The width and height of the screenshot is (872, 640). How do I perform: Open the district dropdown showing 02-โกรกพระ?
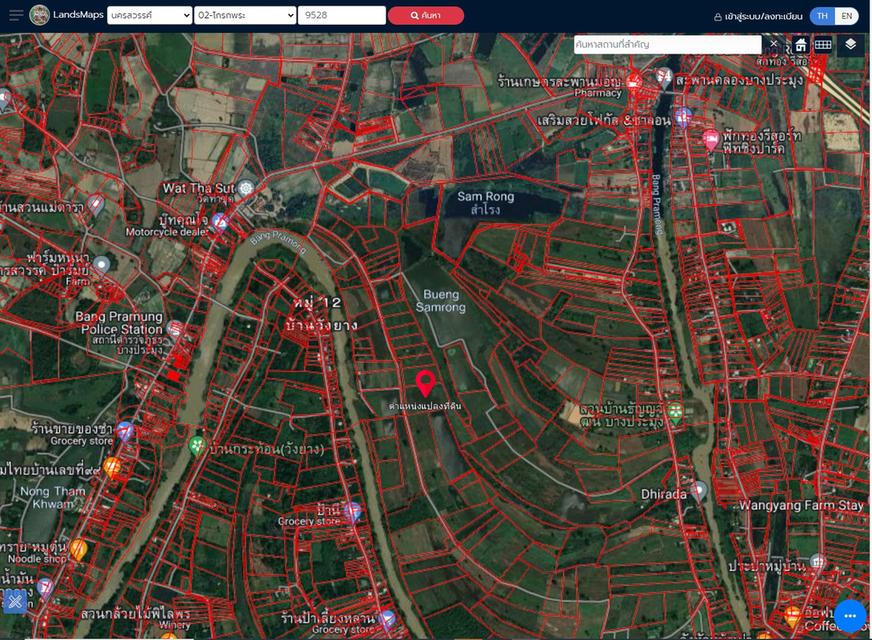click(x=245, y=16)
